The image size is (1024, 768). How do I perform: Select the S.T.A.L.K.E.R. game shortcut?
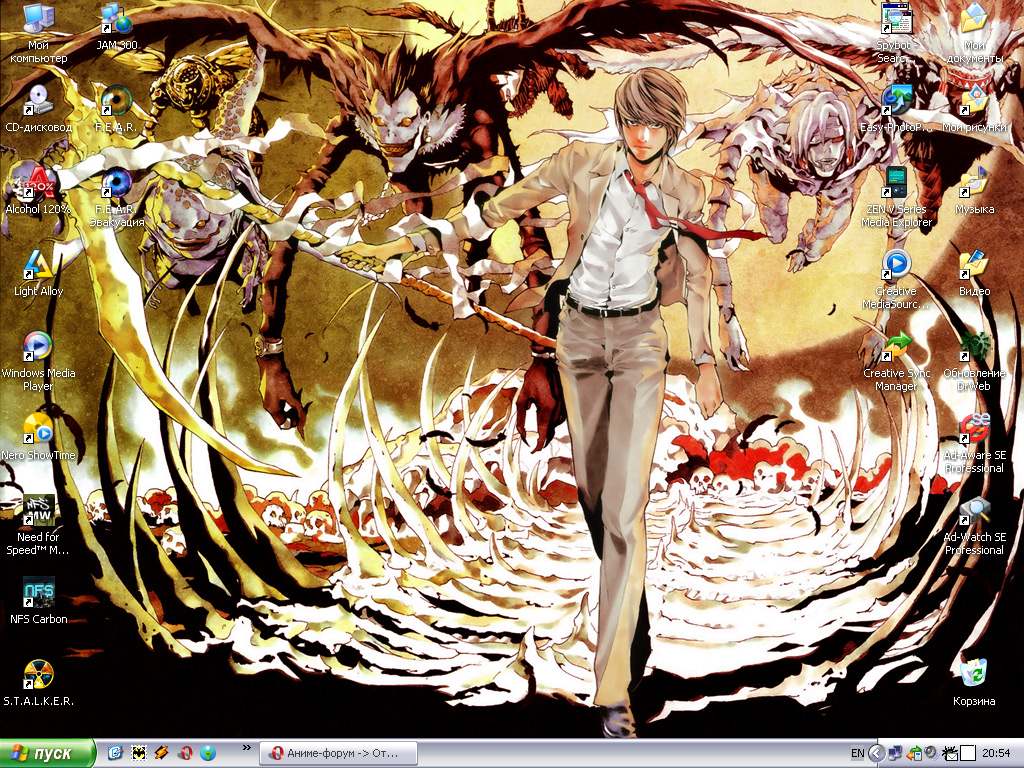[39, 683]
